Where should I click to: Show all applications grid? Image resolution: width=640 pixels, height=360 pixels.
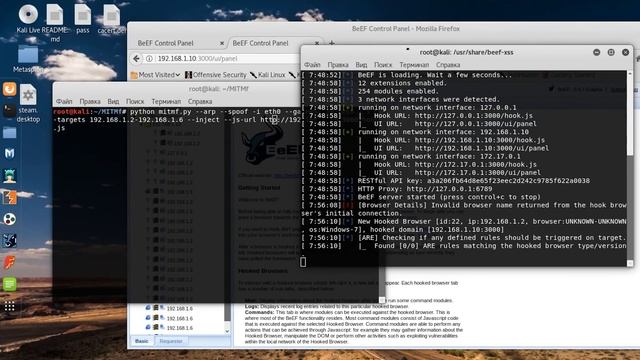point(9,306)
